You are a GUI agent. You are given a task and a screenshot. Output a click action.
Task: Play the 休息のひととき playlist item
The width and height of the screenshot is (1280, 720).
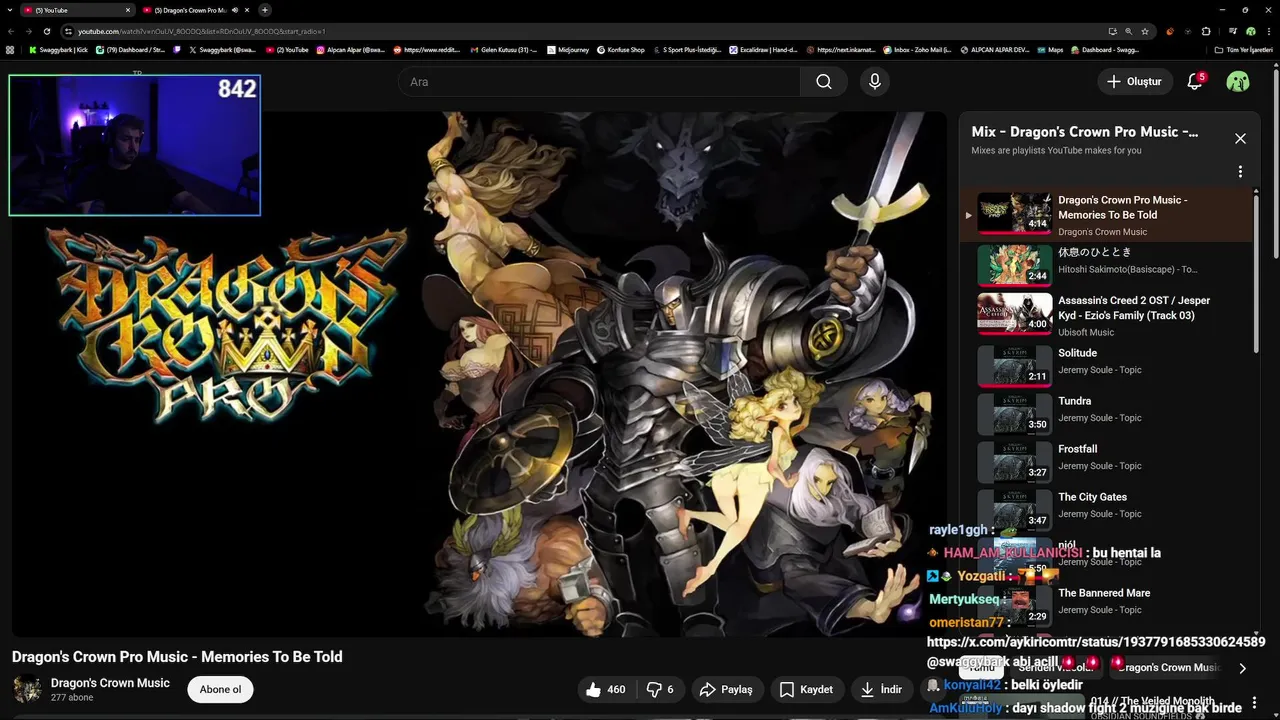1105,264
